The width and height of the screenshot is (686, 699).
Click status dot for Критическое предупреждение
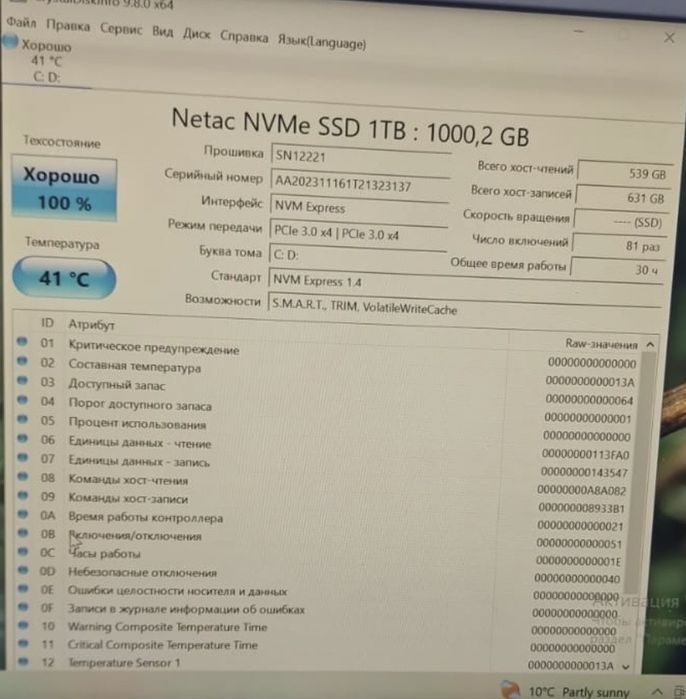pyautogui.click(x=22, y=341)
